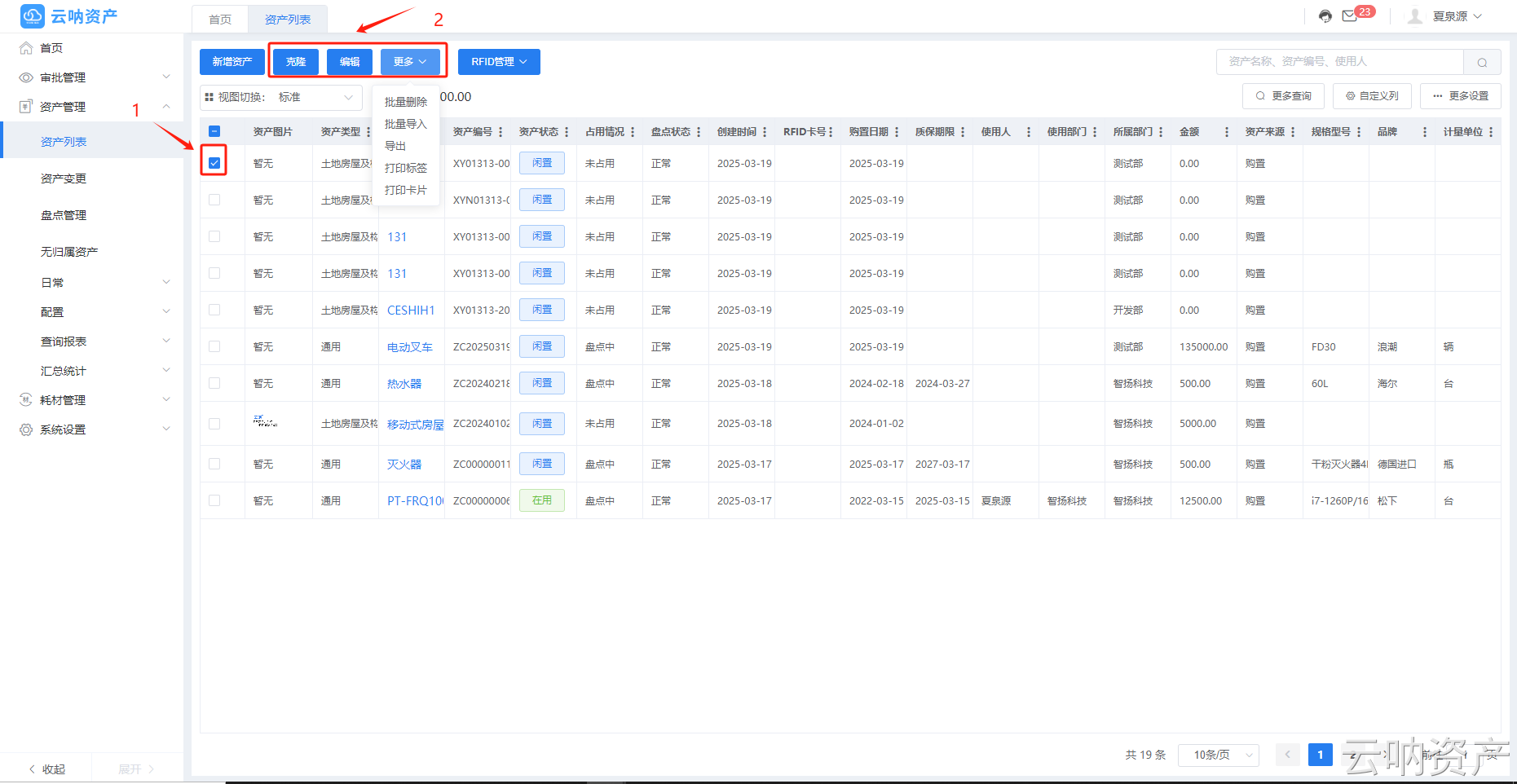Open column menu for 使用人 header
The image size is (1517, 784).
click(x=1029, y=132)
